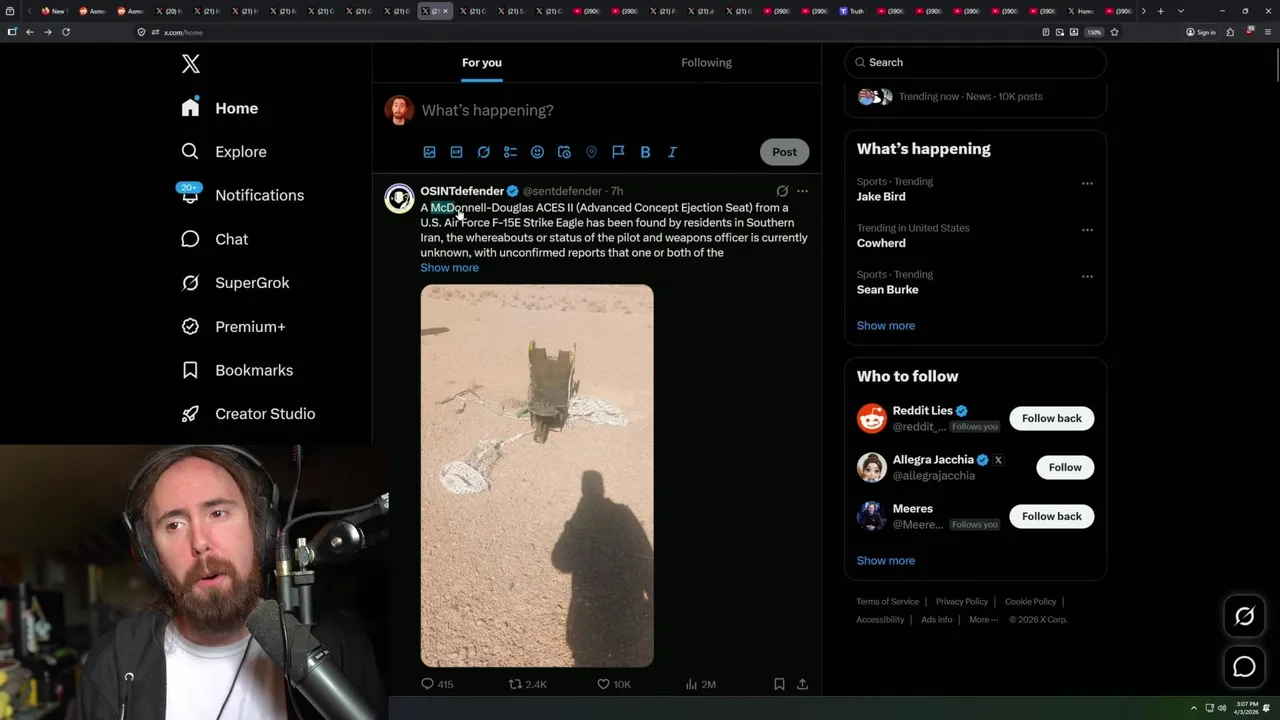The width and height of the screenshot is (1280, 720).
Task: Click the browser Sign in button
Action: [x=1201, y=32]
